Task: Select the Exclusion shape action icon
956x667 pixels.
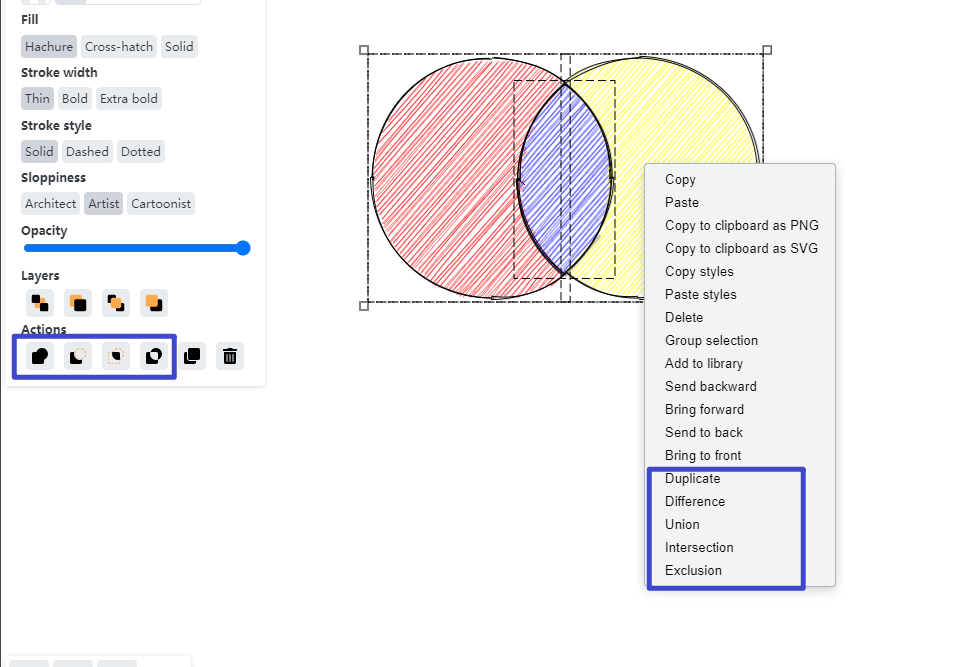Action: [x=153, y=356]
